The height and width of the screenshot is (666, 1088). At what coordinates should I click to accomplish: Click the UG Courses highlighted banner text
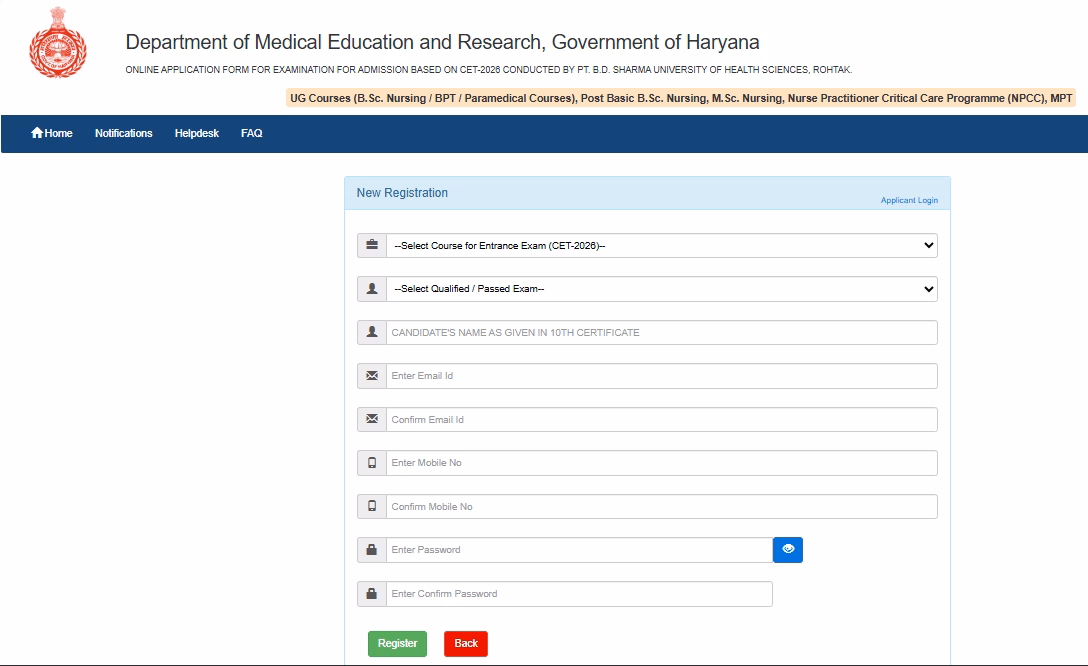681,98
